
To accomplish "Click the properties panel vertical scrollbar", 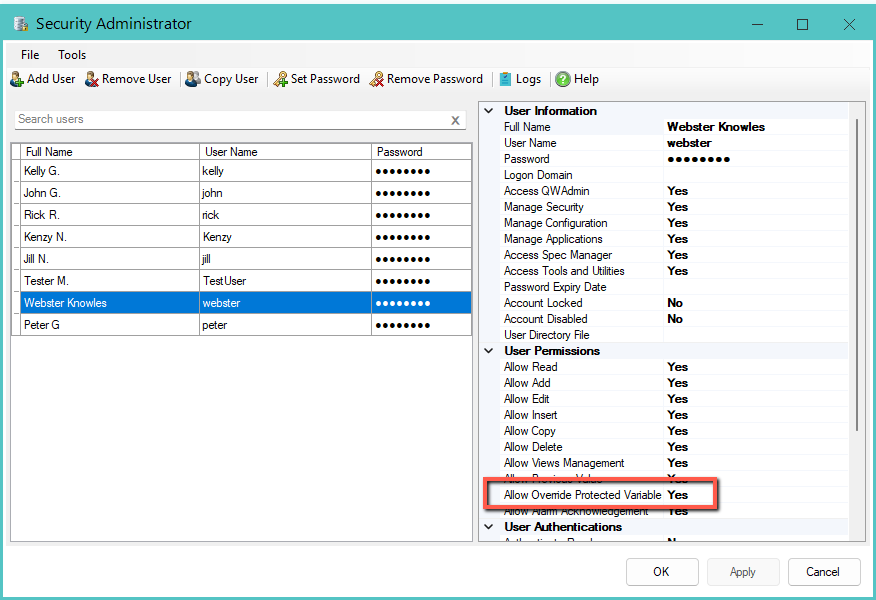I will (x=857, y=274).
